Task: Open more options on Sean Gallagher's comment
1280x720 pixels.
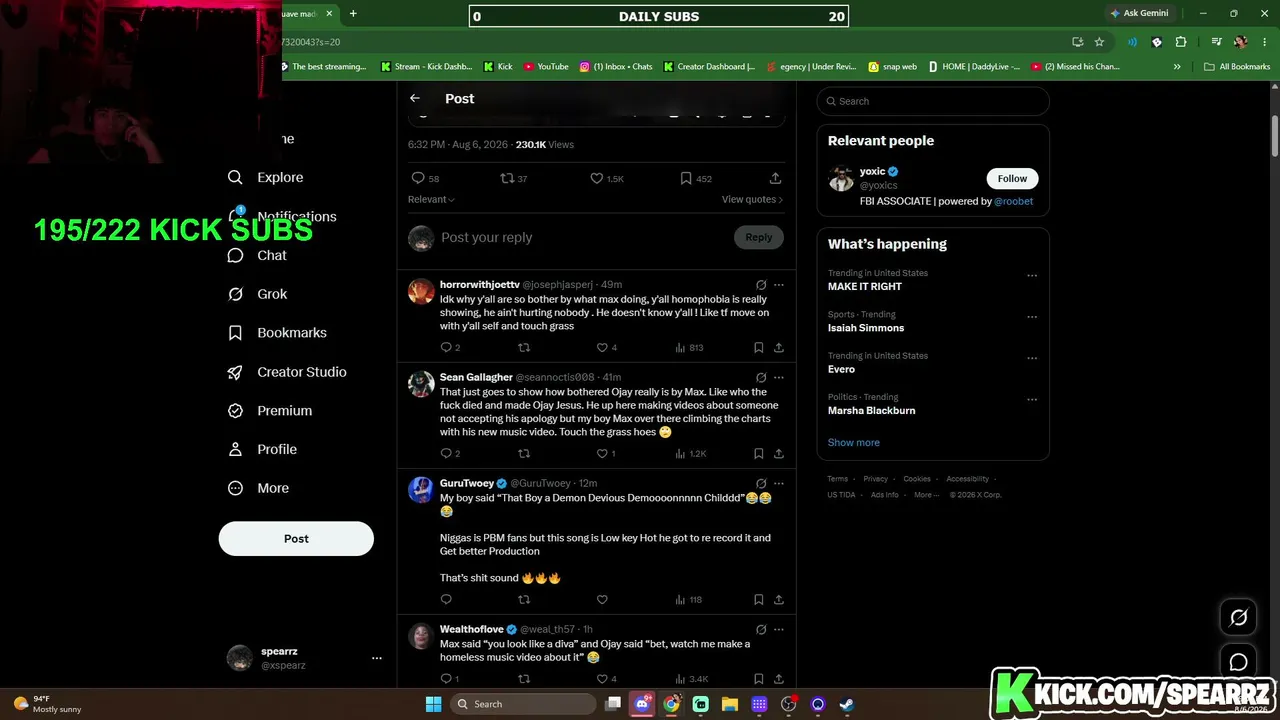Action: click(x=779, y=378)
